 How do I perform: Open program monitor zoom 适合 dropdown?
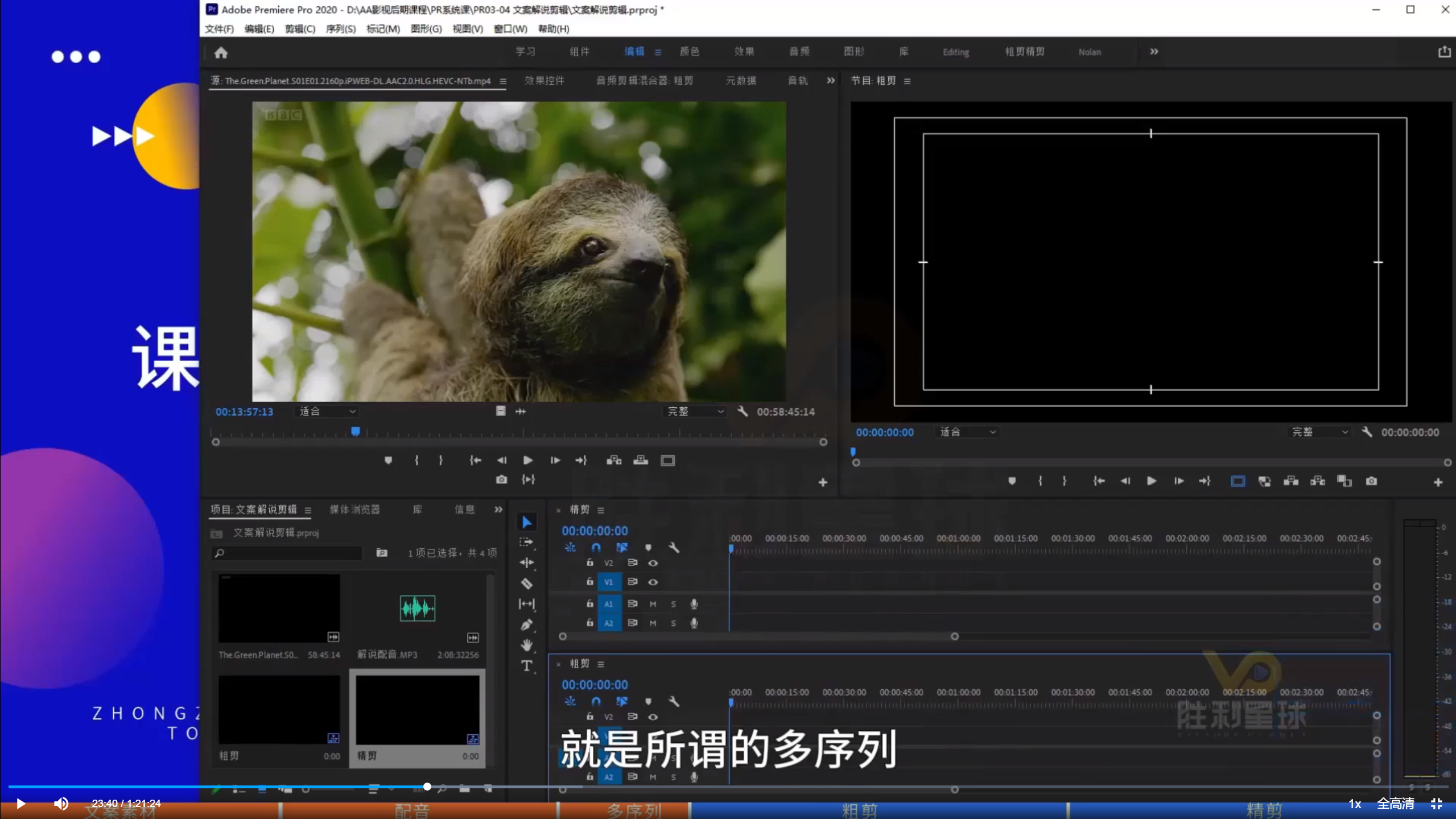click(967, 432)
